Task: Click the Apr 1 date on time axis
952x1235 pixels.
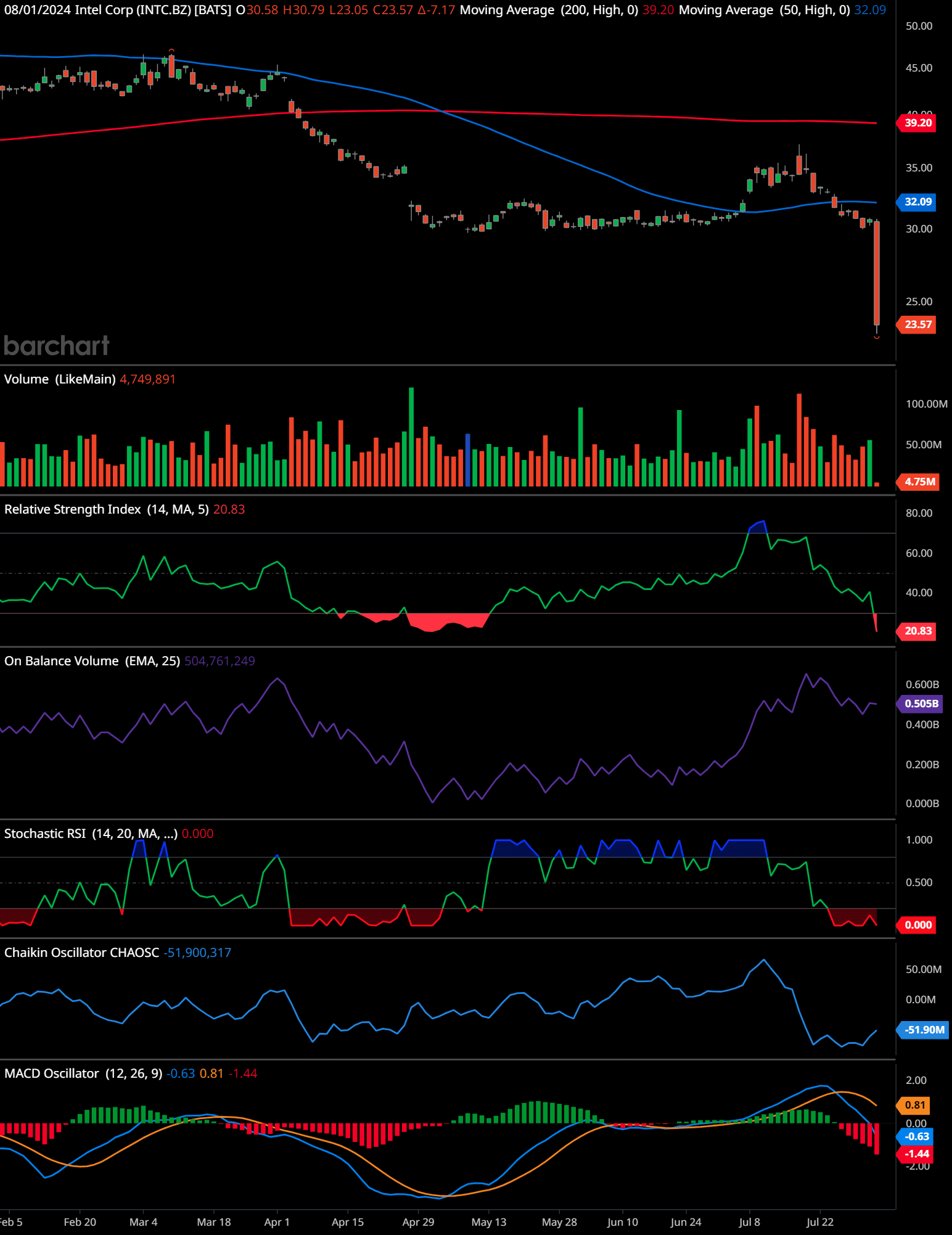Action: tap(277, 1222)
